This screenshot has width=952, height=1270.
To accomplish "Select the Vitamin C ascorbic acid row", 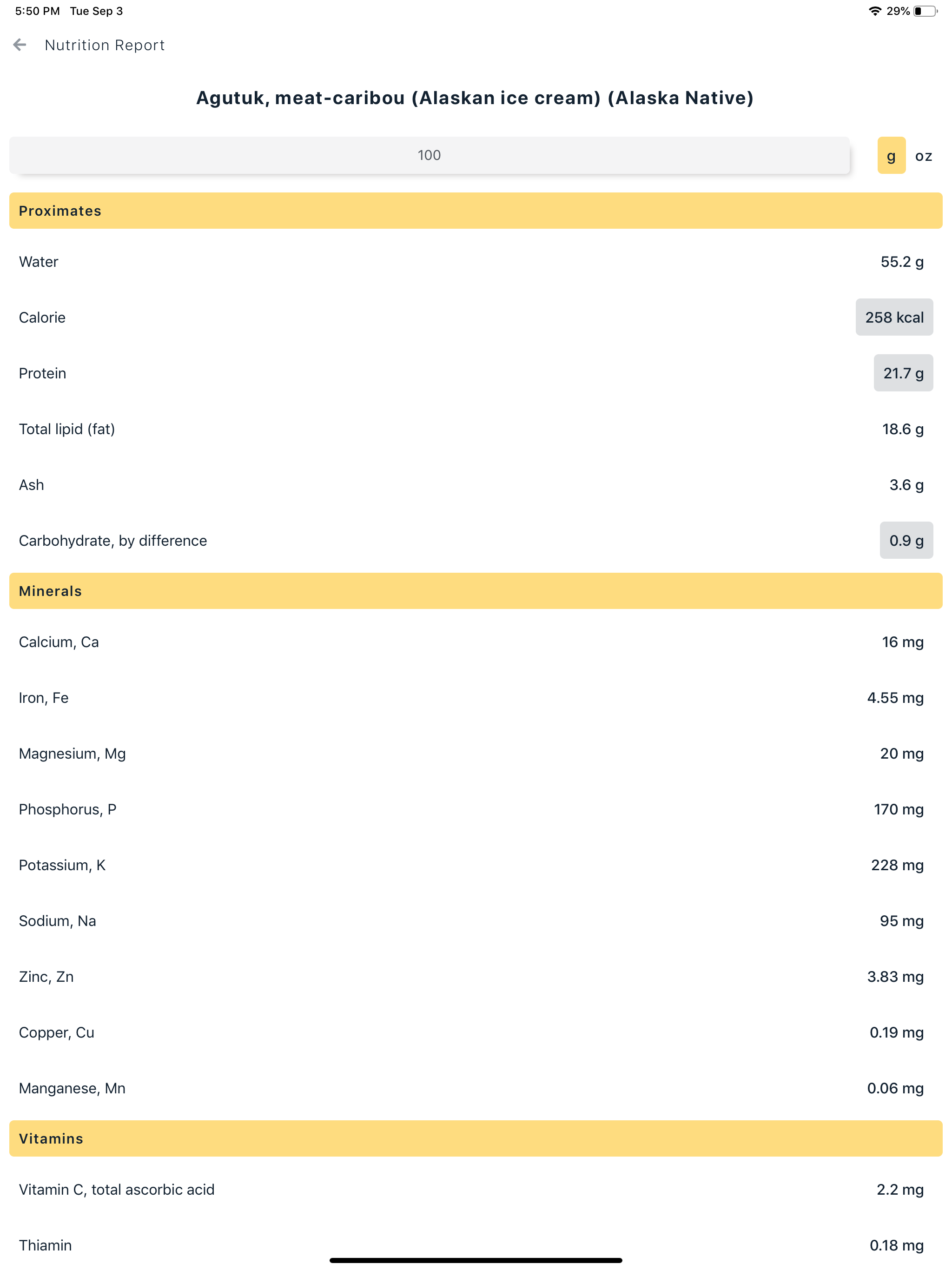I will pyautogui.click(x=476, y=1190).
